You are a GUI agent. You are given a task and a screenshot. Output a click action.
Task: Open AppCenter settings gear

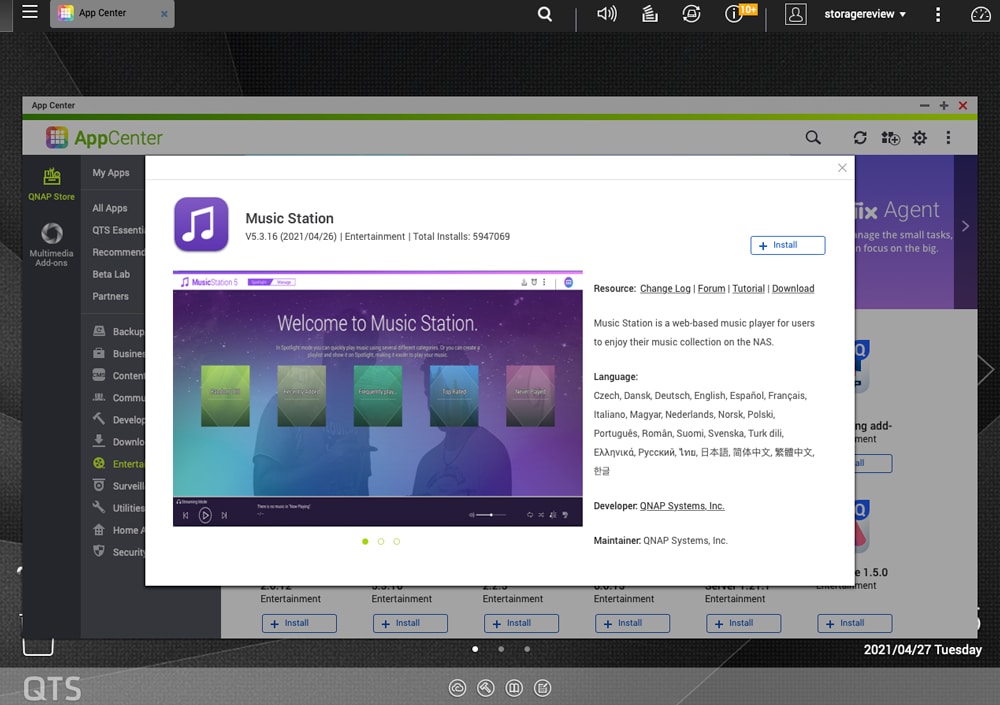coord(919,137)
